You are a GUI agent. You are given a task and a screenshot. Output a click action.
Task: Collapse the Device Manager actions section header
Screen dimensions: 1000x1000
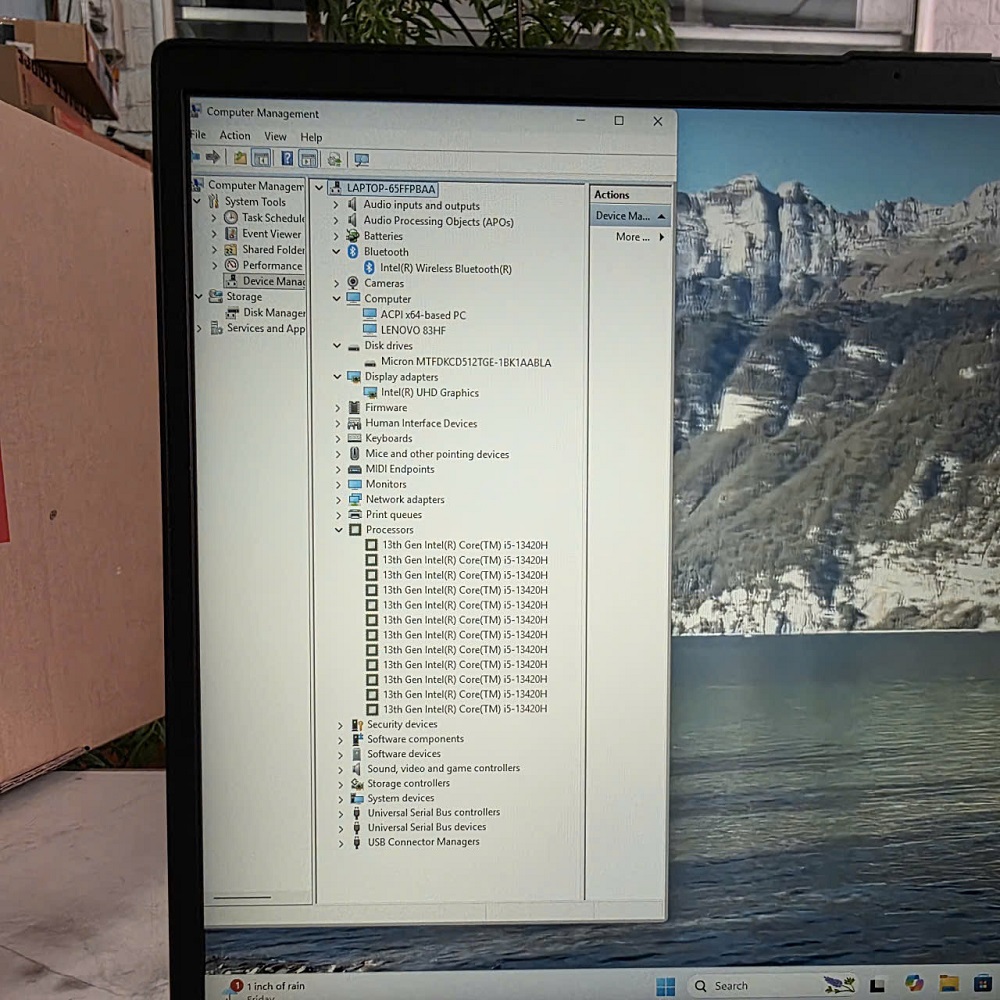661,216
